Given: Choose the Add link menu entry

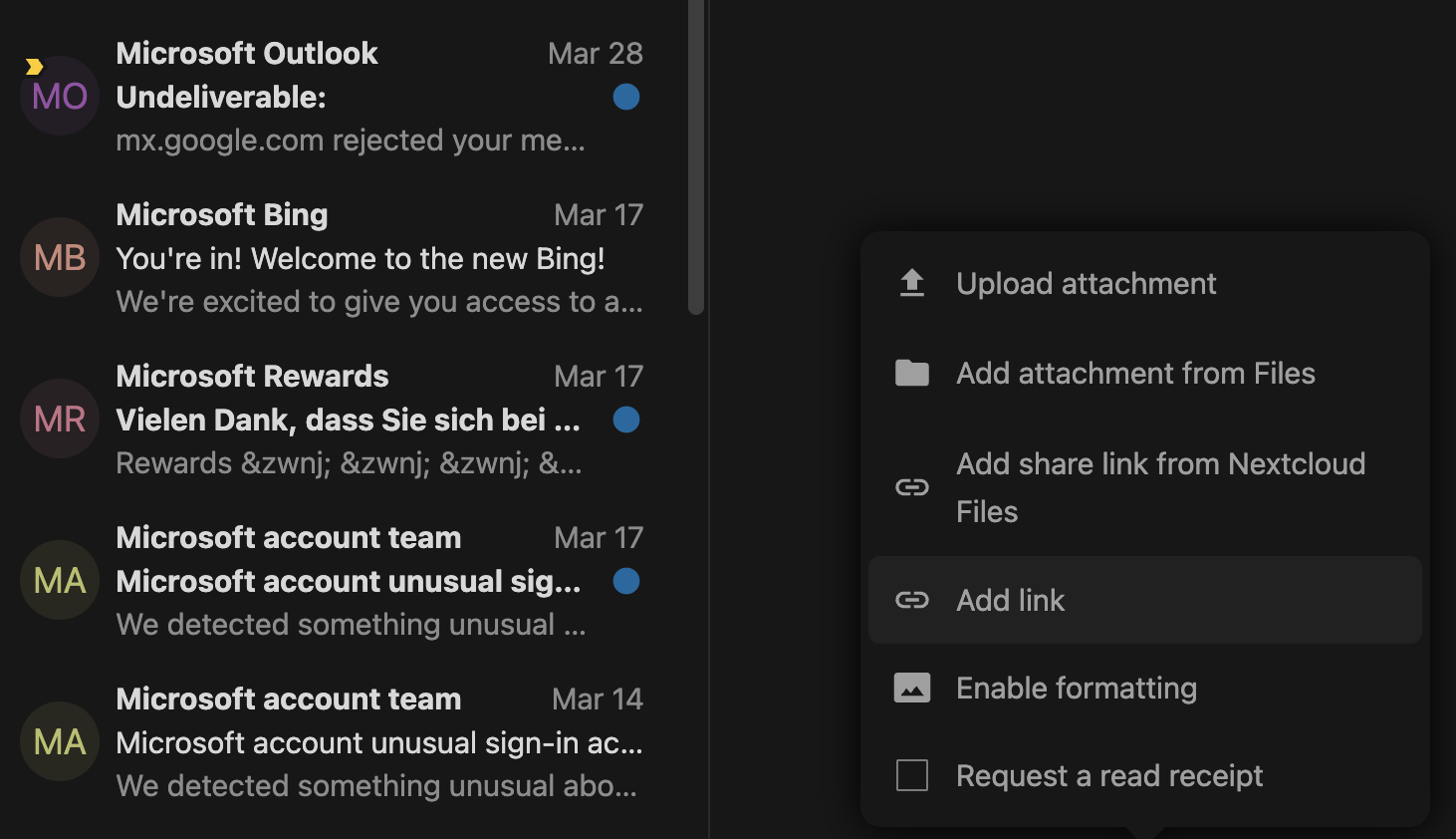Looking at the screenshot, I should 1145,600.
